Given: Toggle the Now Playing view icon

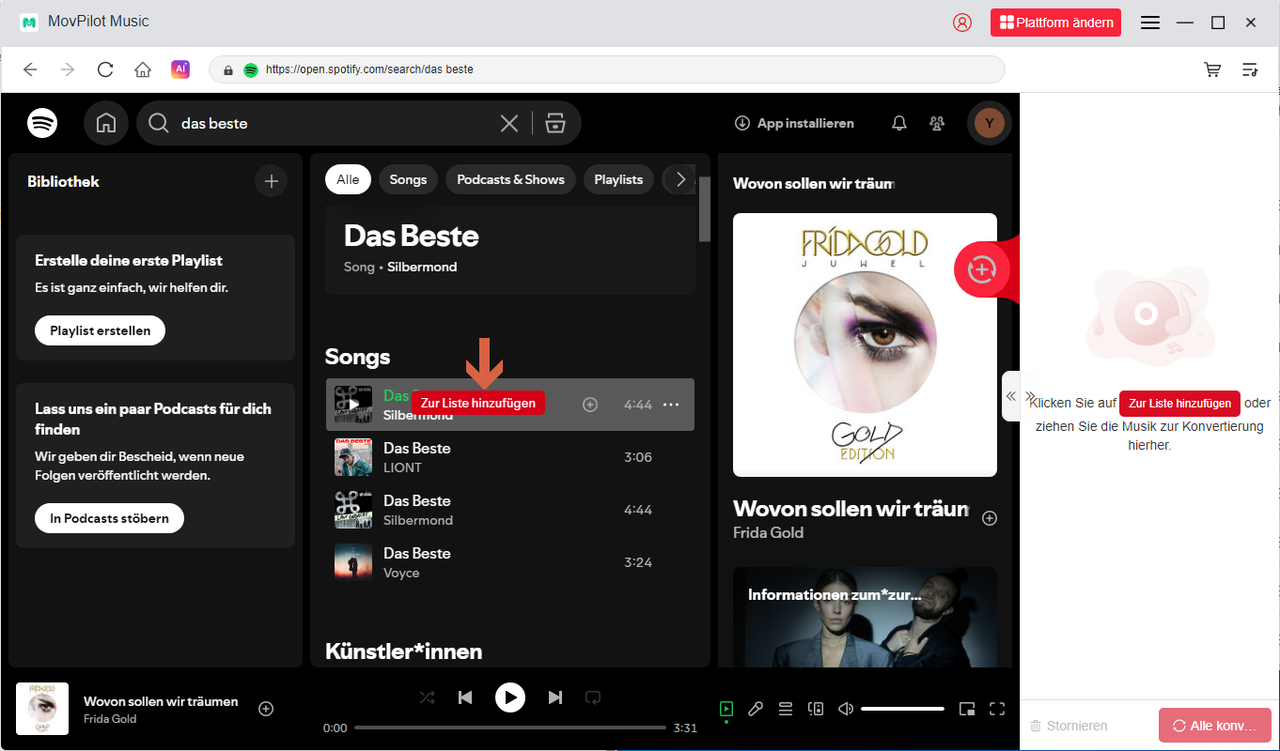Looking at the screenshot, I should [726, 709].
